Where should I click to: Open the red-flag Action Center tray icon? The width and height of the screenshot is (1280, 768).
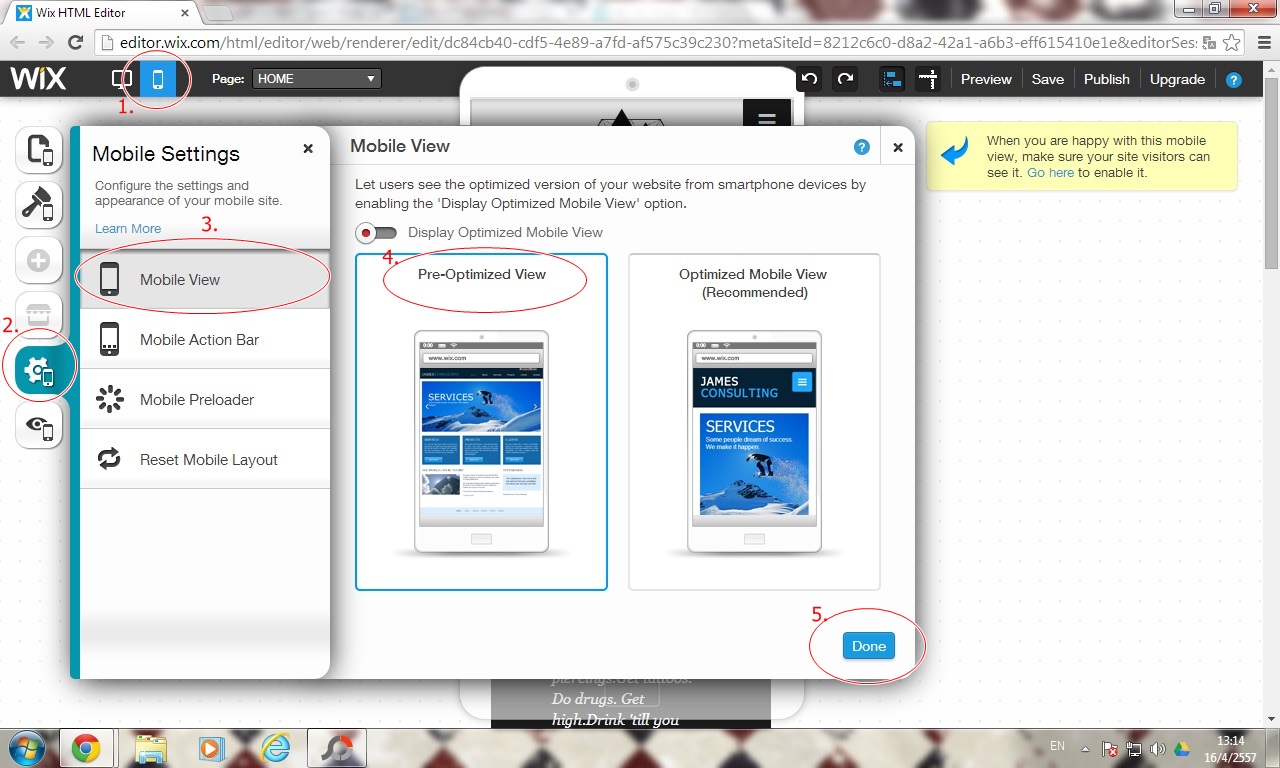coord(1110,749)
